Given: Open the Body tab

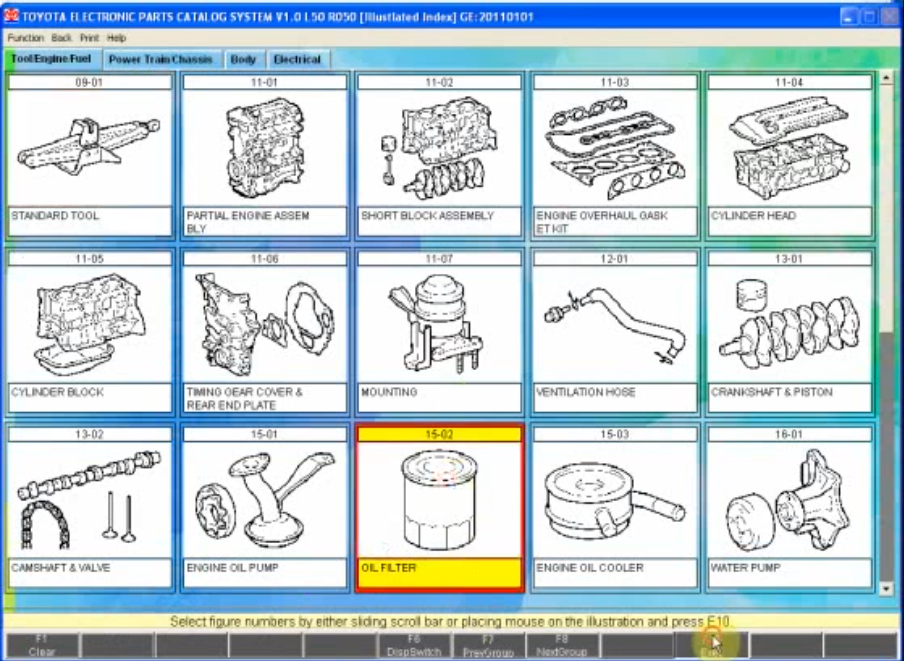Looking at the screenshot, I should click(x=243, y=59).
